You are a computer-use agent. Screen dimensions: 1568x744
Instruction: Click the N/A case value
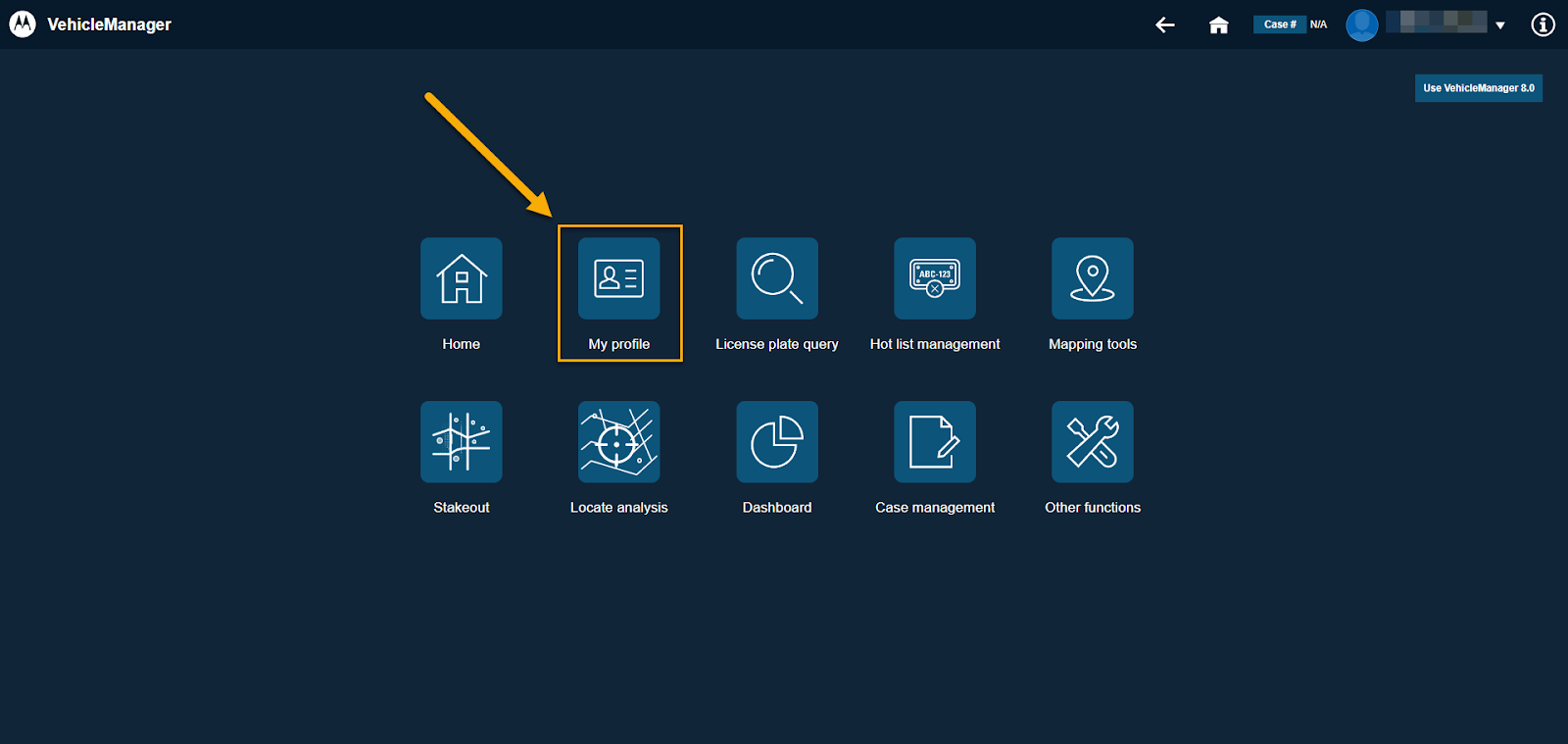click(x=1319, y=25)
